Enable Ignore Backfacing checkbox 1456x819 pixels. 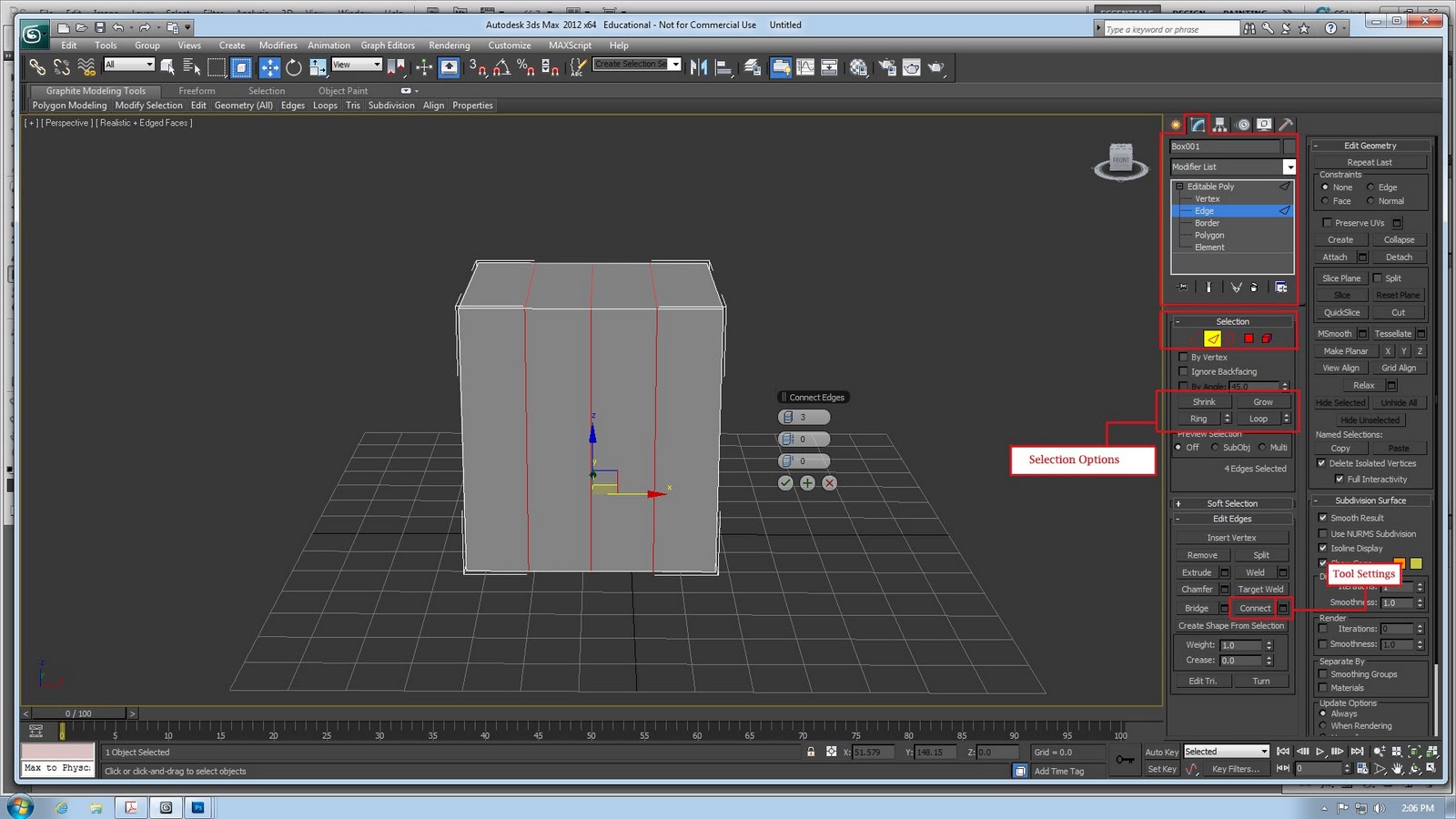point(1183,371)
